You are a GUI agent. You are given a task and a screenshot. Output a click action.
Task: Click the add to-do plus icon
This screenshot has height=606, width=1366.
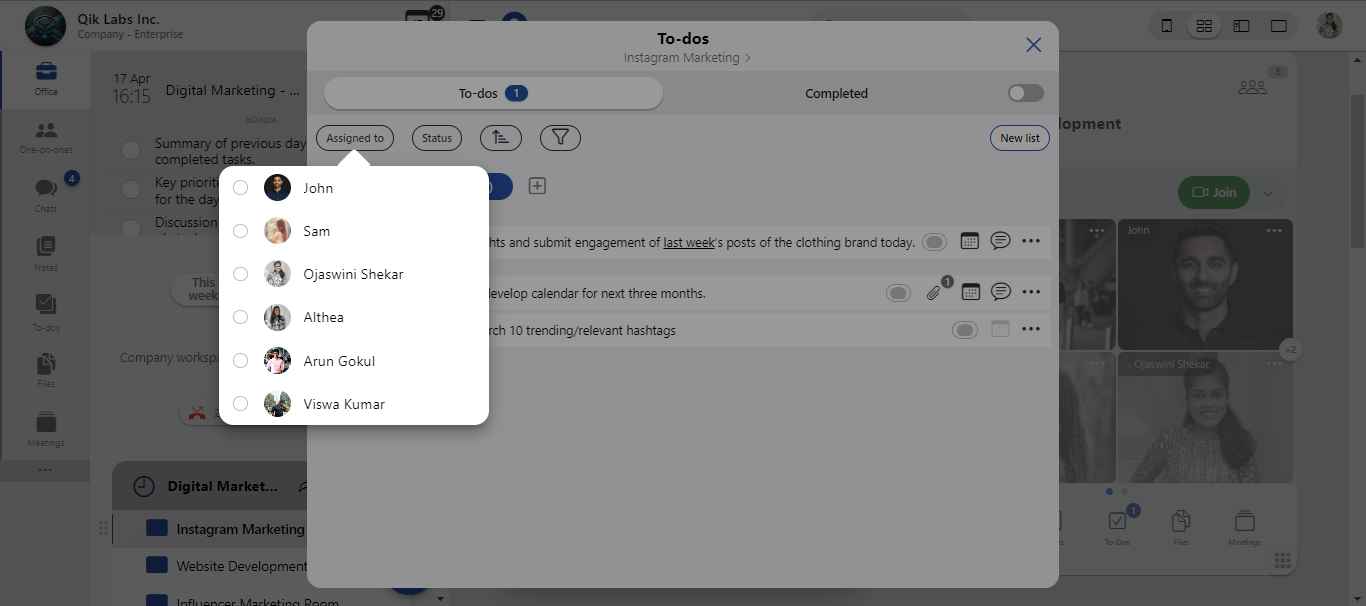coord(537,186)
